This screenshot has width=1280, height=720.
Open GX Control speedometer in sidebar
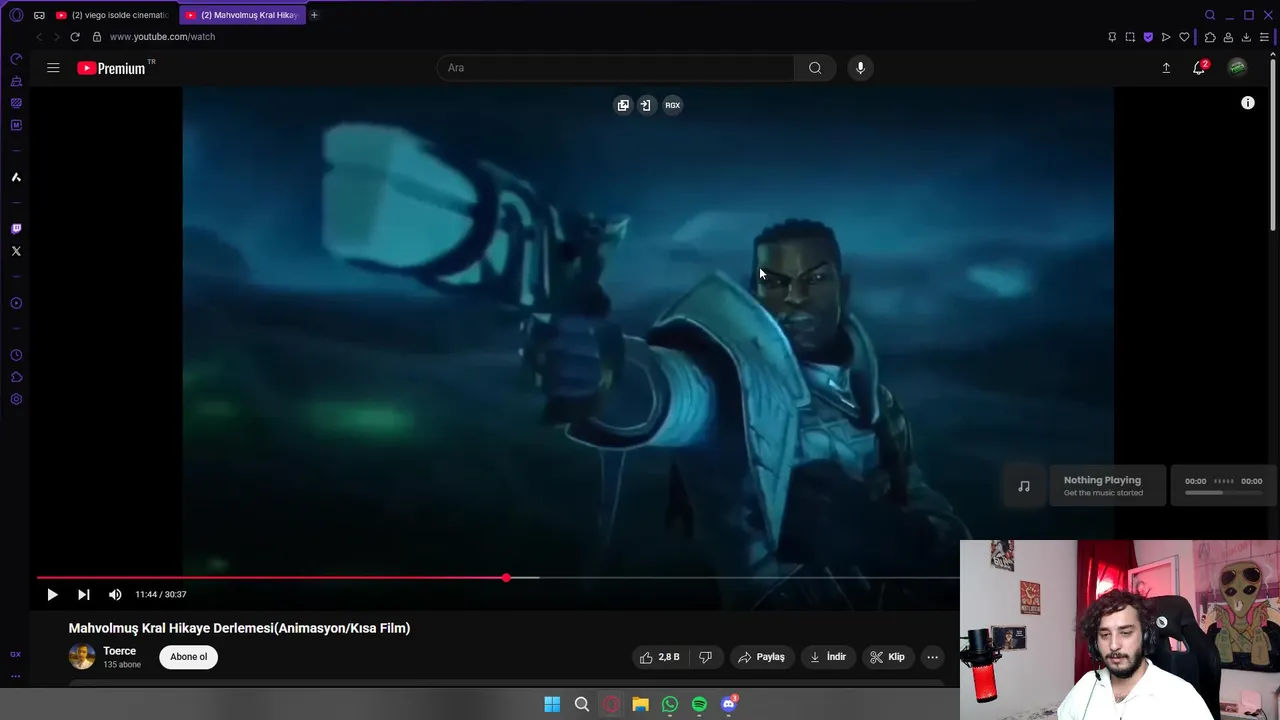pos(16,59)
